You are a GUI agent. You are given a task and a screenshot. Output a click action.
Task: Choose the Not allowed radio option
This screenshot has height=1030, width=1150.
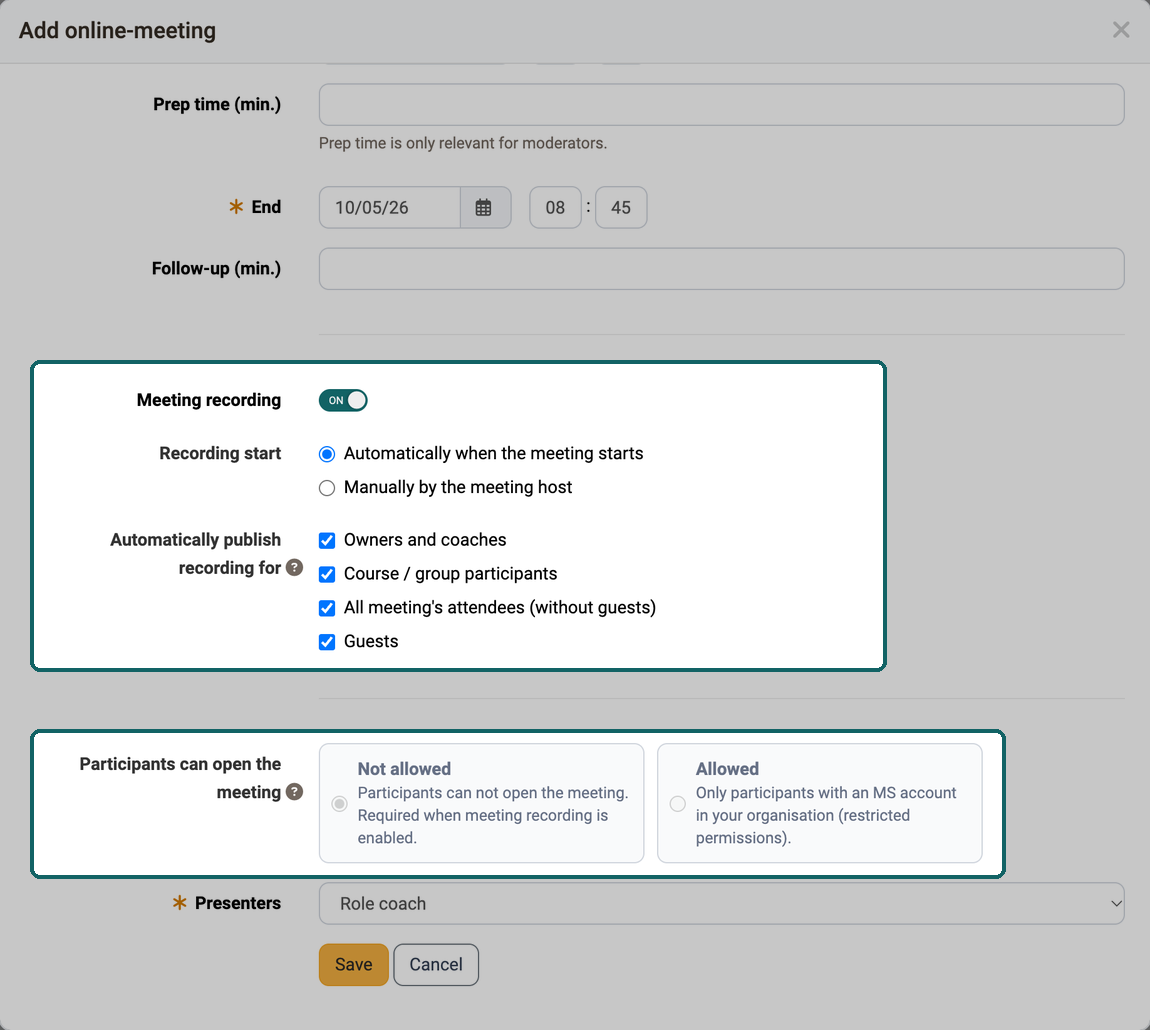[x=340, y=804]
